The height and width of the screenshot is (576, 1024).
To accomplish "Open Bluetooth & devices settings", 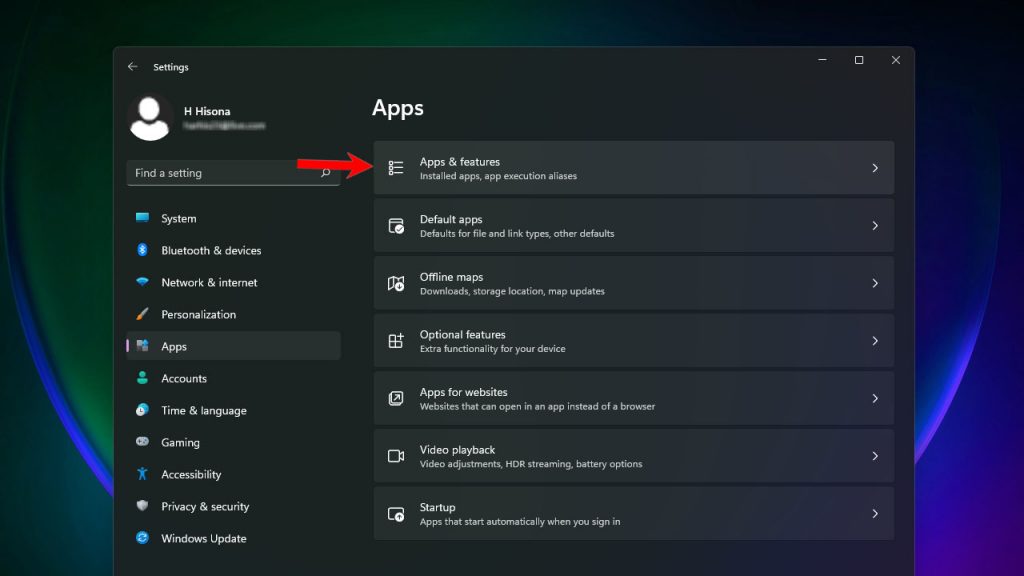I will tap(233, 250).
